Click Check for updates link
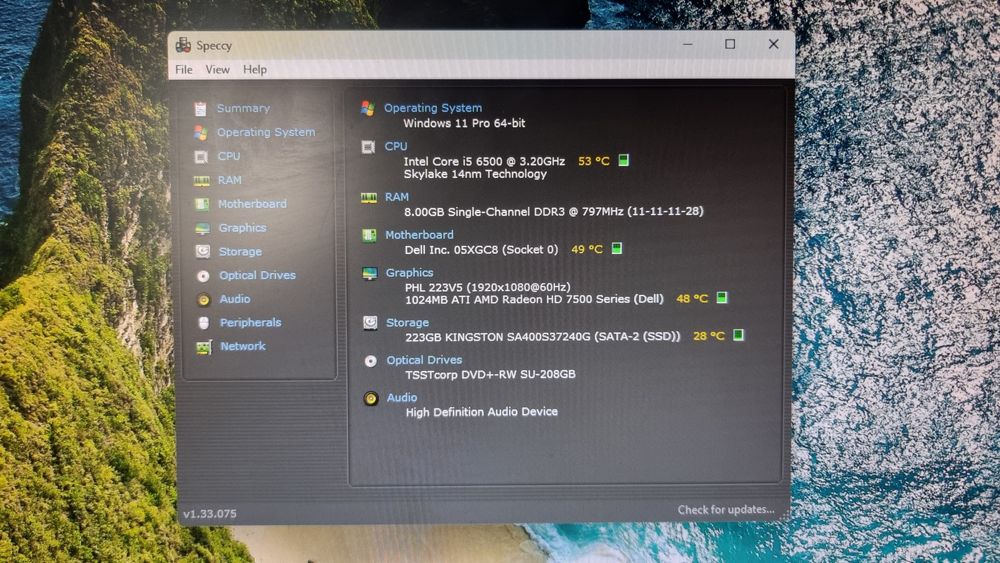Image resolution: width=1000 pixels, height=563 pixels. click(726, 509)
